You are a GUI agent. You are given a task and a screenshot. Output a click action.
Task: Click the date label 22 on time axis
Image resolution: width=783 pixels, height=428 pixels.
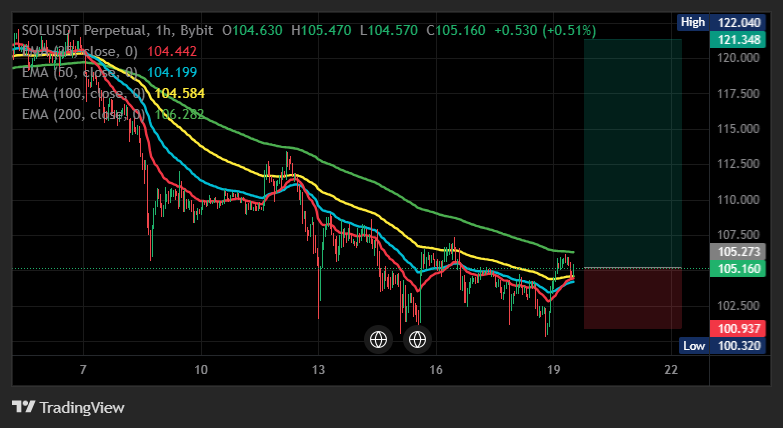[672, 370]
